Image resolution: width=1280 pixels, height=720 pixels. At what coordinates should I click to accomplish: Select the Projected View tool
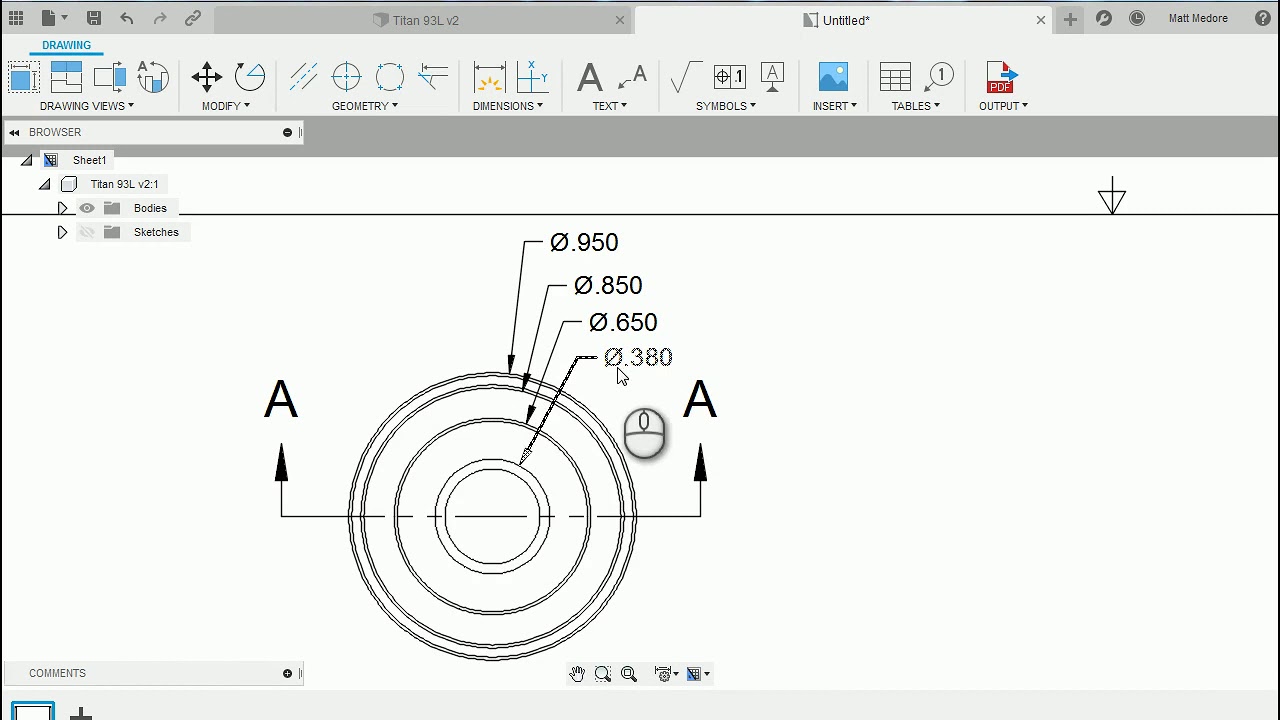[x=66, y=77]
